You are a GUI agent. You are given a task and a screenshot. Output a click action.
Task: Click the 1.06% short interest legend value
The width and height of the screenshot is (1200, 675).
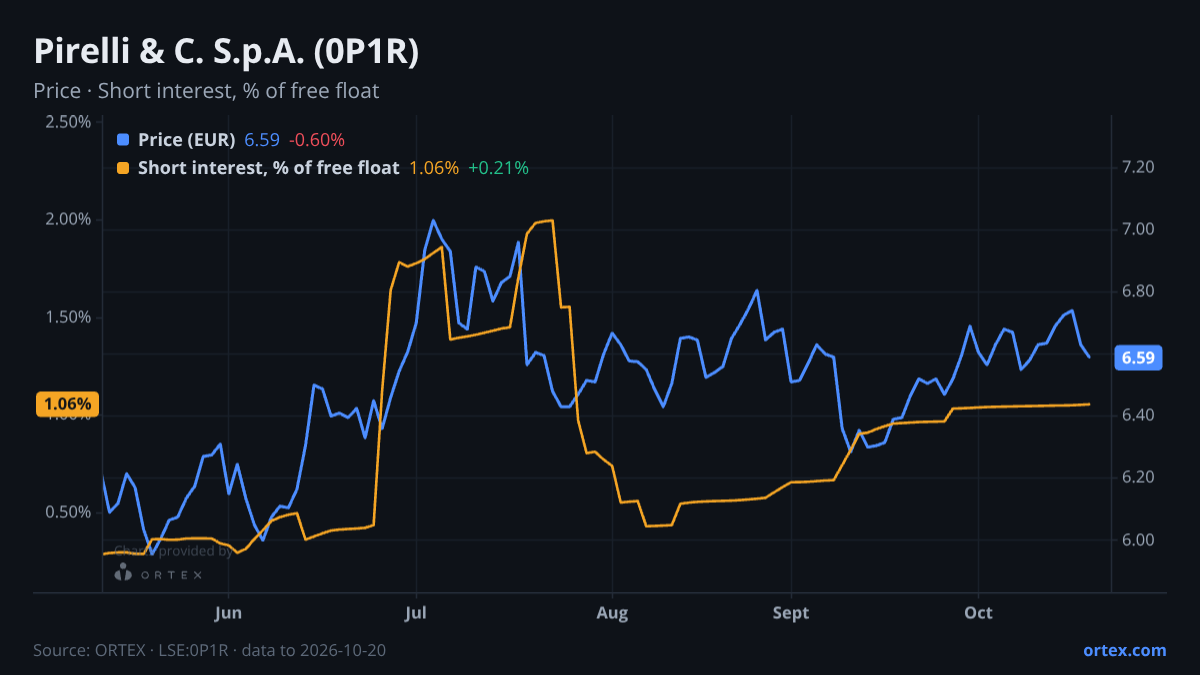point(434,168)
